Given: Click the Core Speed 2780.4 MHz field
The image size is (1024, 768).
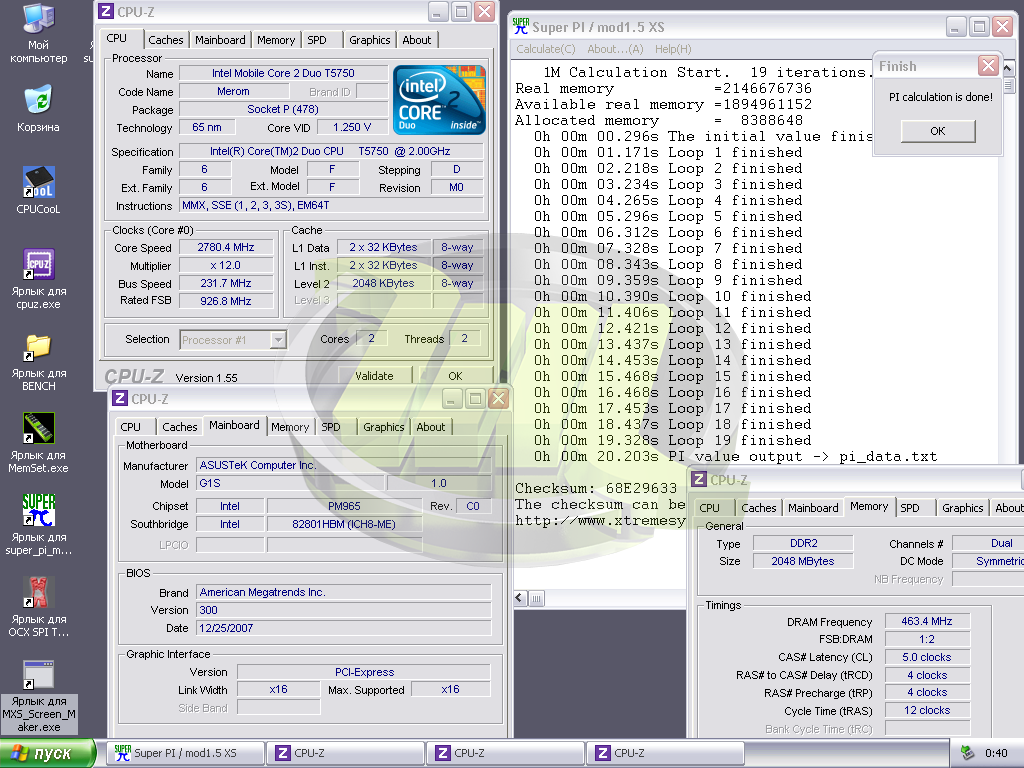Looking at the screenshot, I should 226,248.
